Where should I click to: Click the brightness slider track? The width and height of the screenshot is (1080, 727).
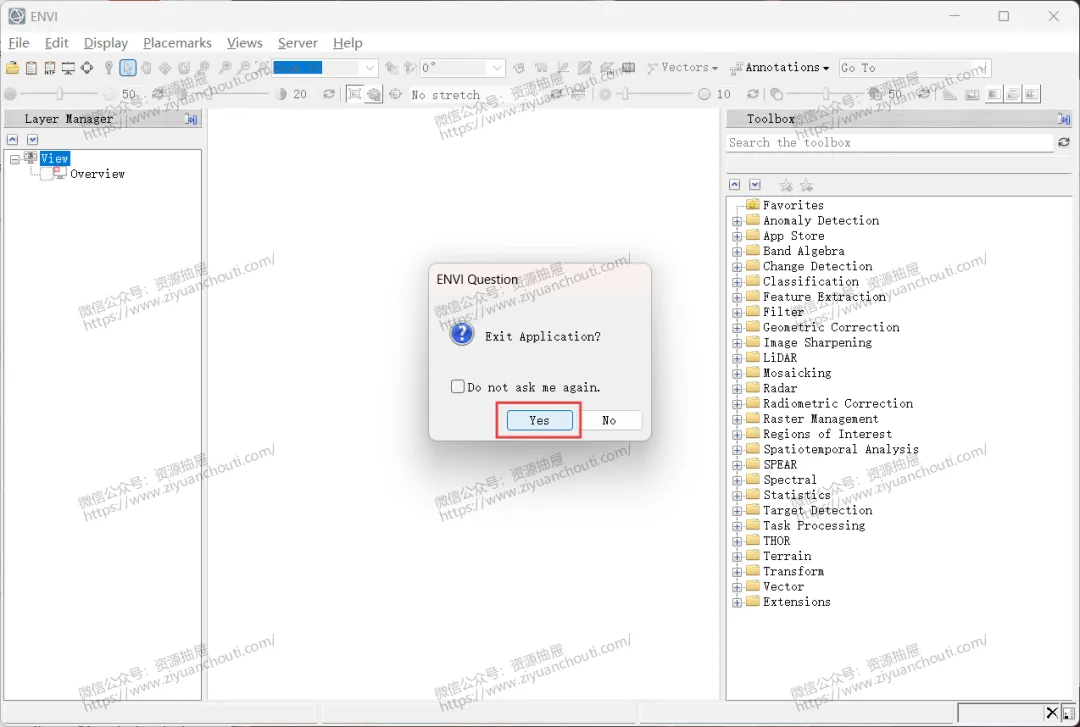pyautogui.click(x=59, y=94)
